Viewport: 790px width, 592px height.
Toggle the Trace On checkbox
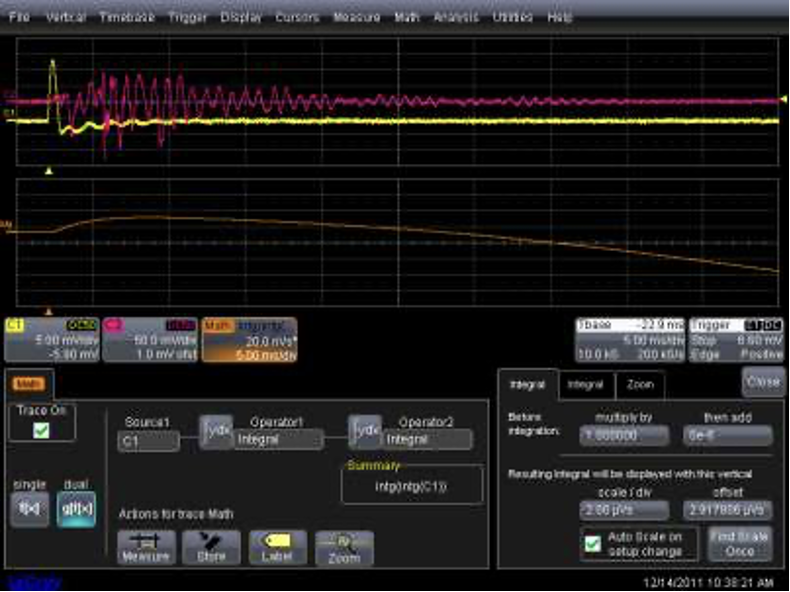coord(41,429)
